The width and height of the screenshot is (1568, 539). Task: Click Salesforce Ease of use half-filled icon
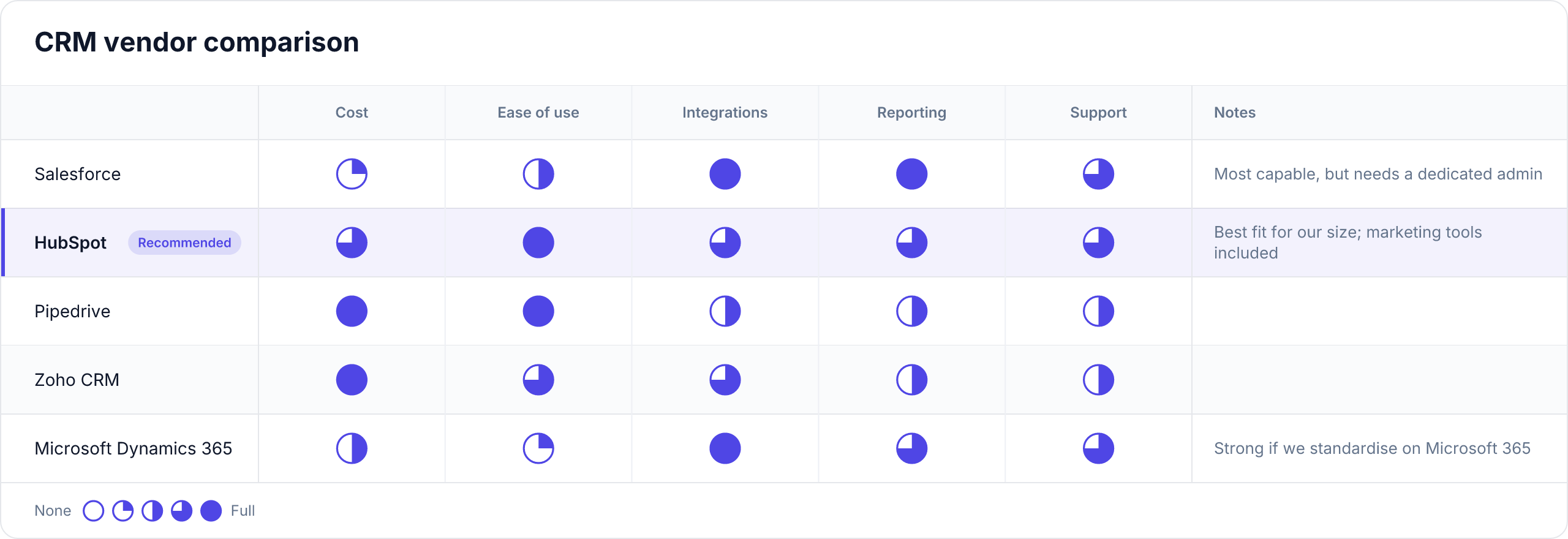(538, 174)
